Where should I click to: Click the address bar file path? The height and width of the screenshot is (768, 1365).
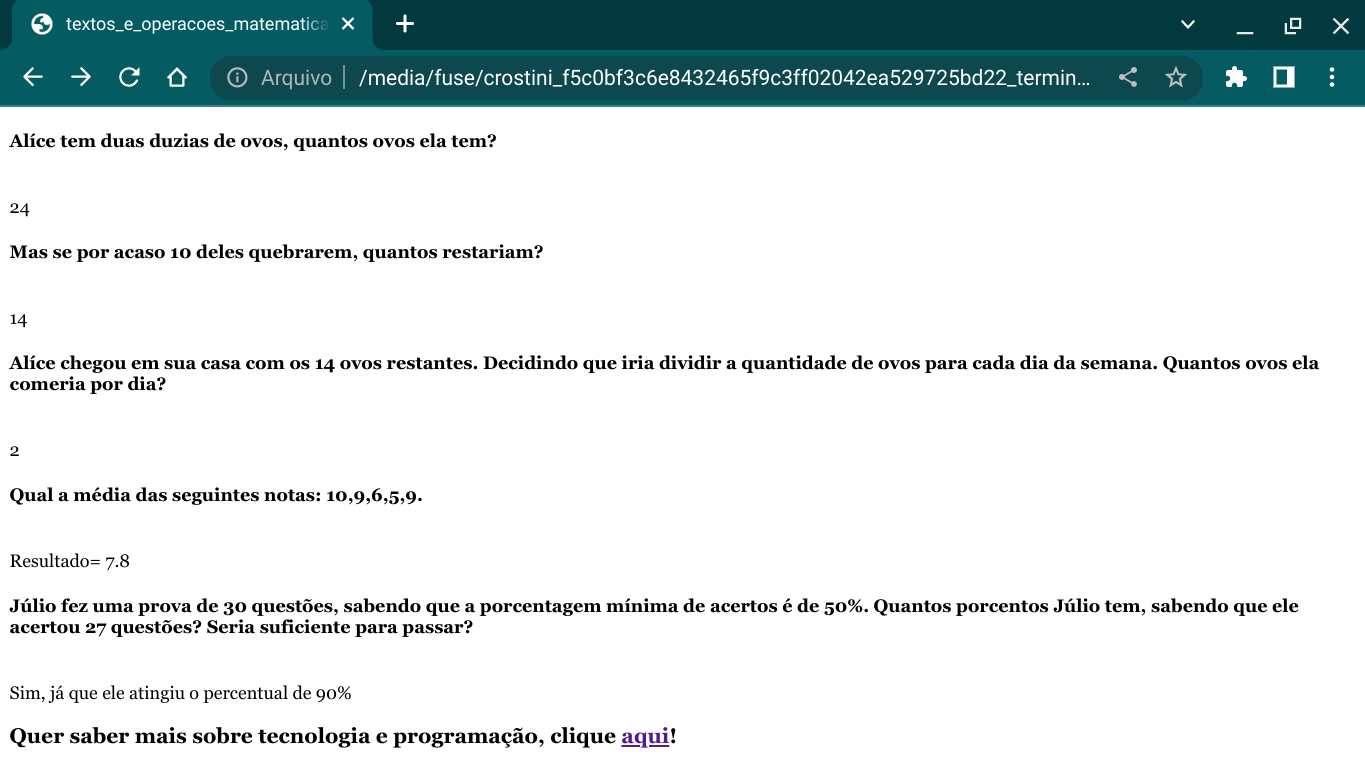pos(724,77)
